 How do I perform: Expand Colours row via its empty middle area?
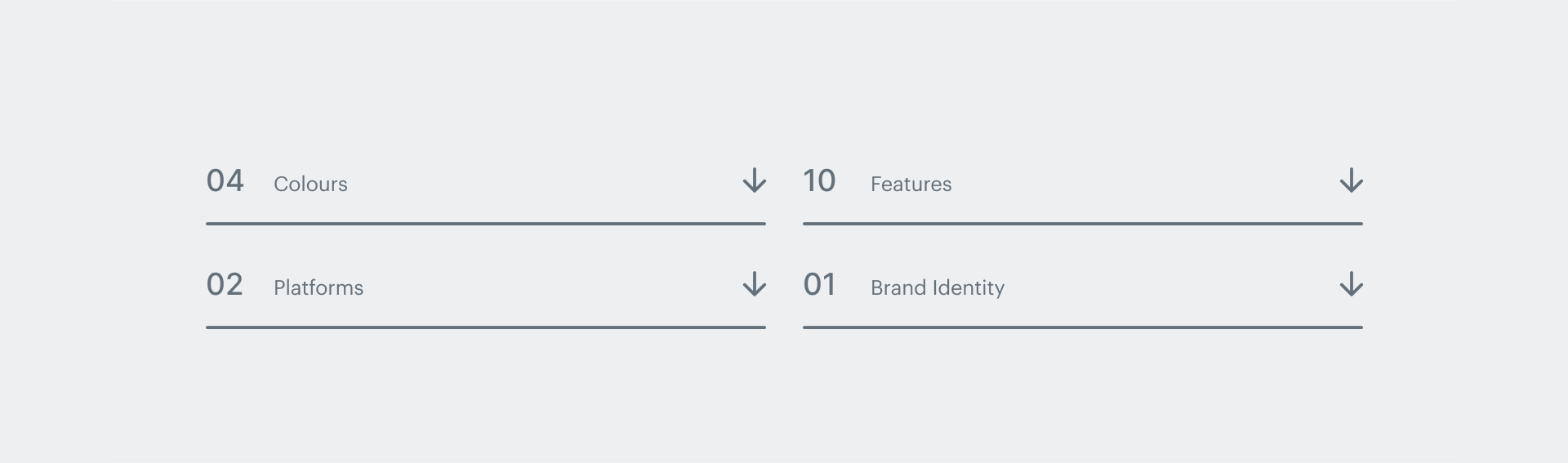click(545, 181)
